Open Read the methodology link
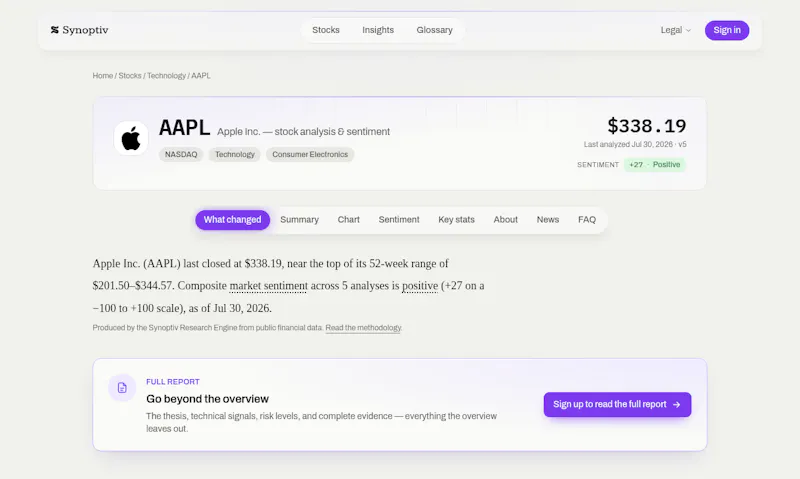This screenshot has height=479, width=800. coord(363,327)
